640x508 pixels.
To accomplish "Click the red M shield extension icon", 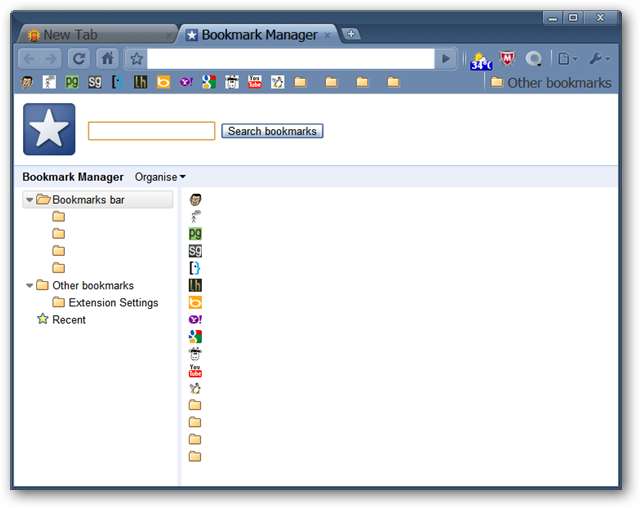I will tap(508, 59).
